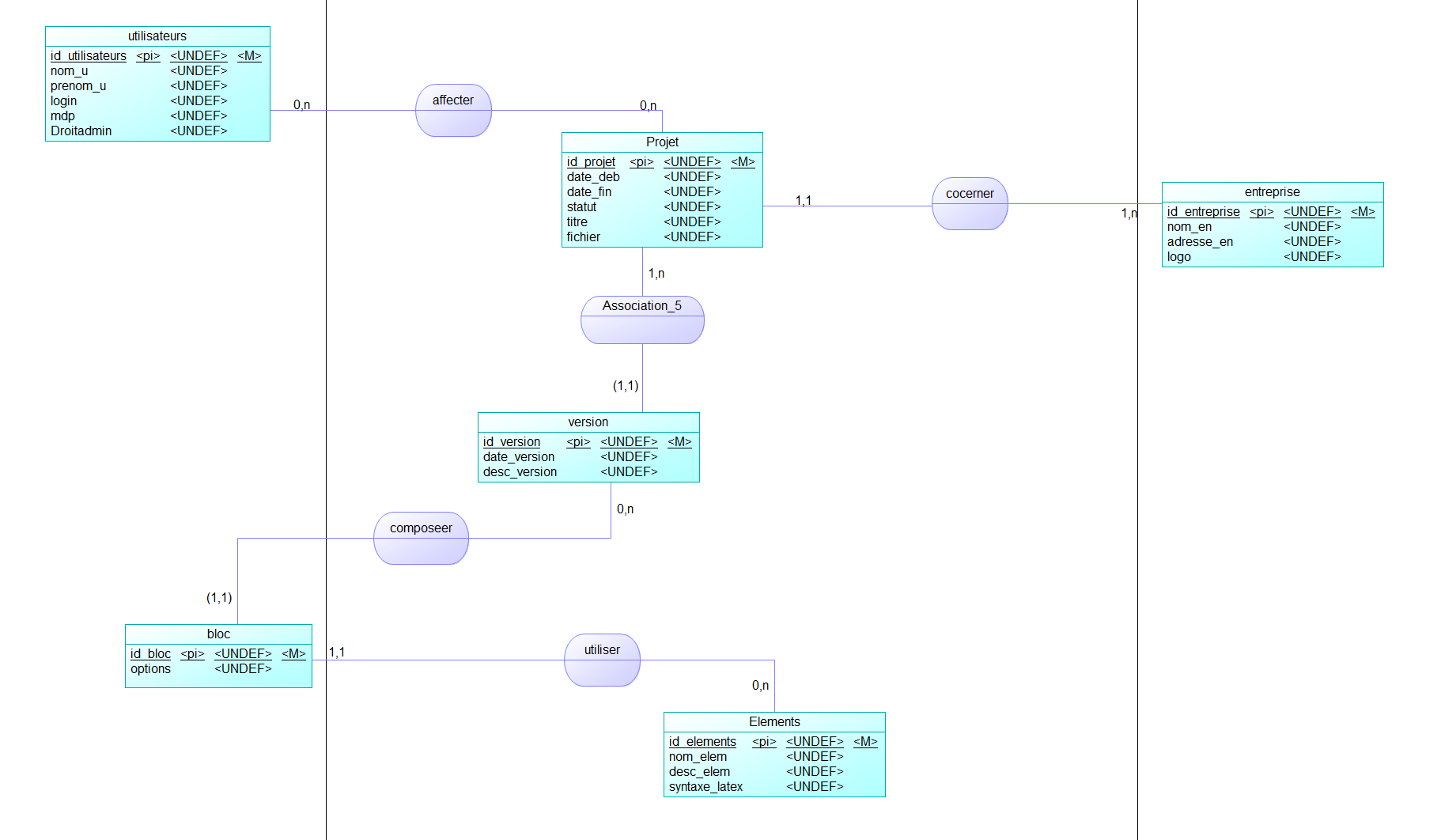1441x840 pixels.
Task: Click the date_version attribute
Action: coord(519,457)
